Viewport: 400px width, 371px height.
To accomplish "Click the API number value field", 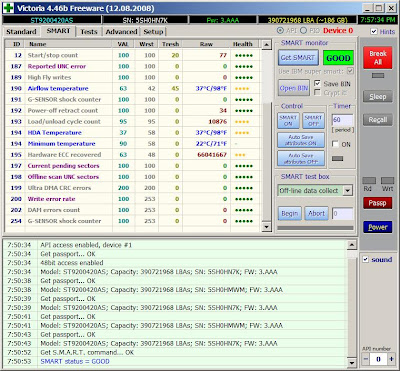I will tap(378, 359).
